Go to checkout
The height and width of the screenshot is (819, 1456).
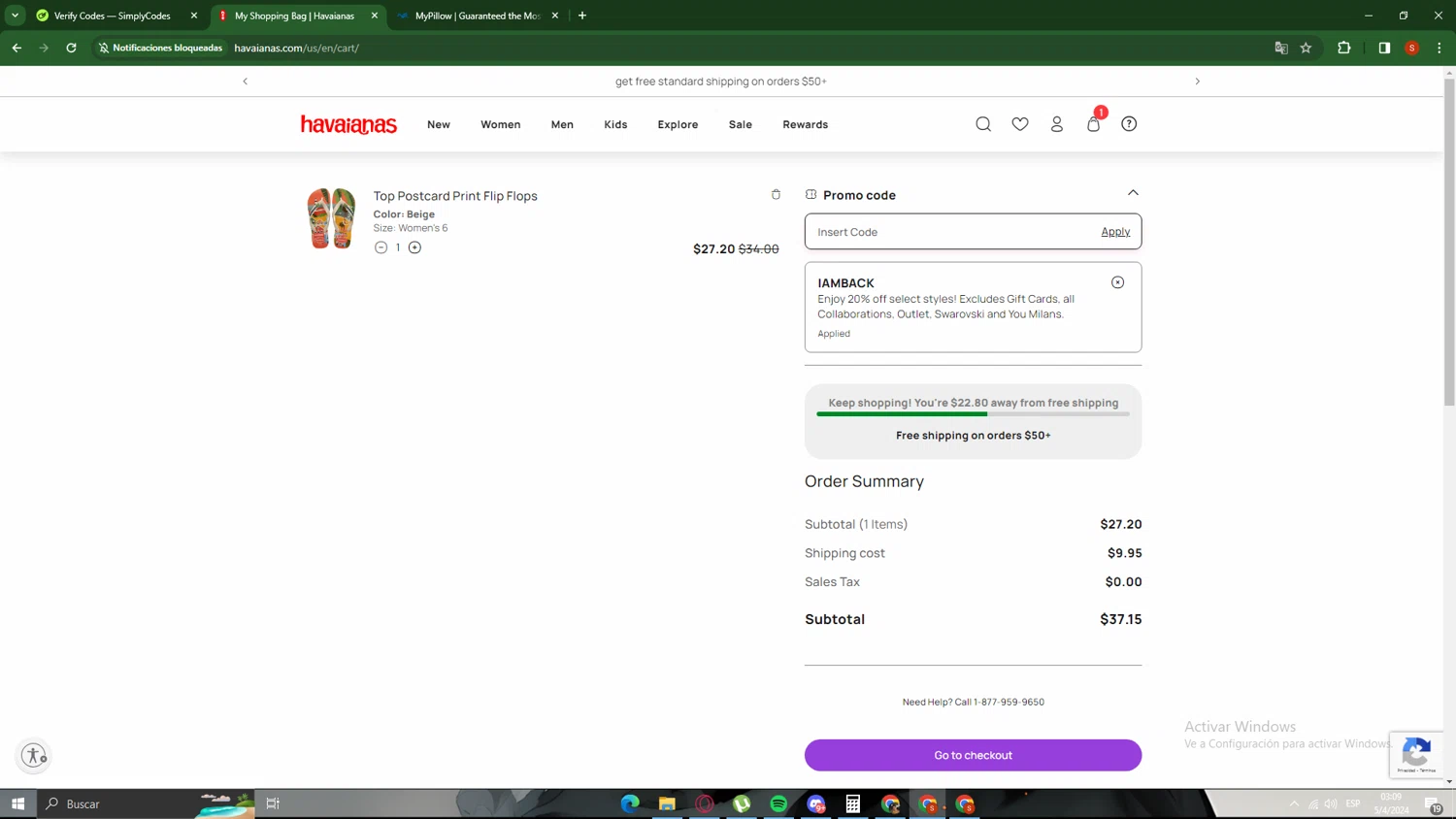[x=973, y=755]
